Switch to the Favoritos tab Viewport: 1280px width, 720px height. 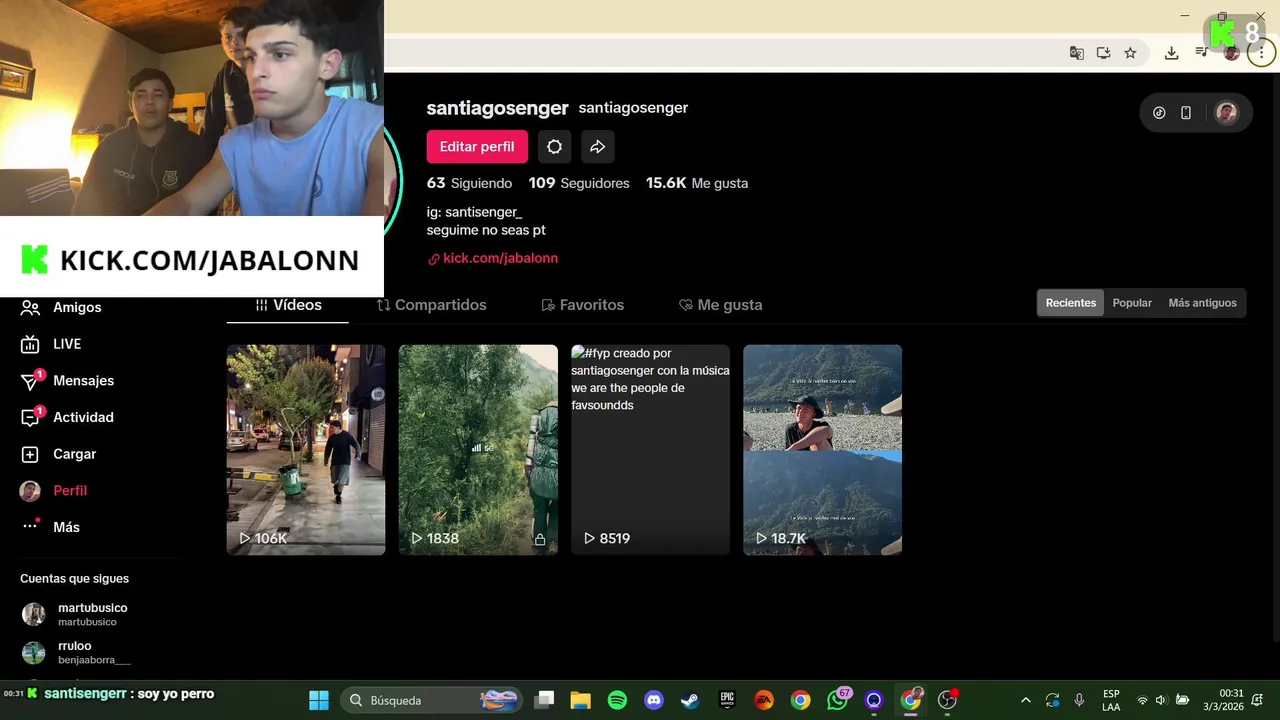pyautogui.click(x=582, y=305)
